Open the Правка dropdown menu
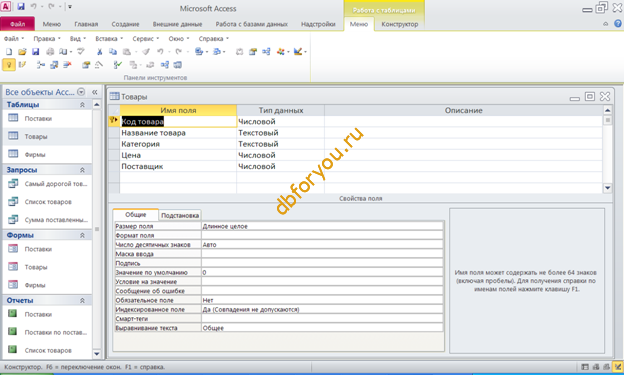 pos(47,39)
